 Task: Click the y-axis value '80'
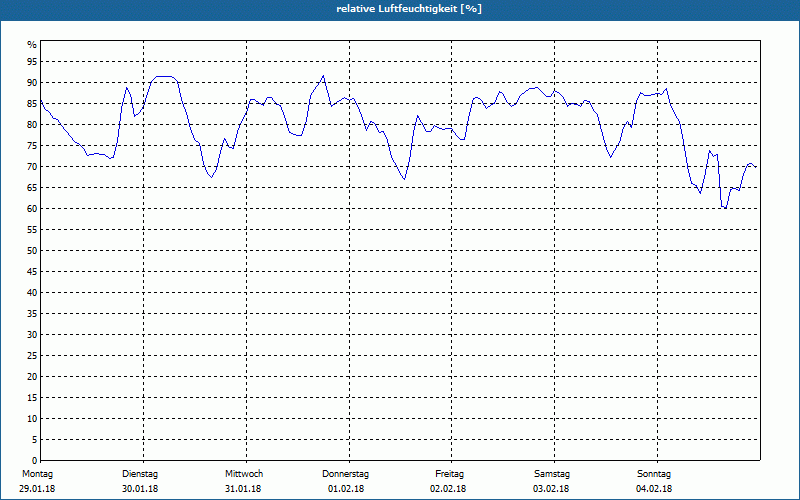point(32,124)
